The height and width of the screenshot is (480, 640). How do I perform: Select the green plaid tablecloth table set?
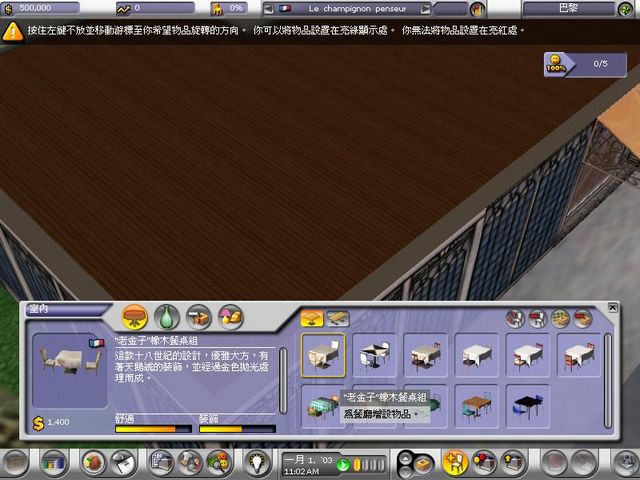tap(321, 406)
